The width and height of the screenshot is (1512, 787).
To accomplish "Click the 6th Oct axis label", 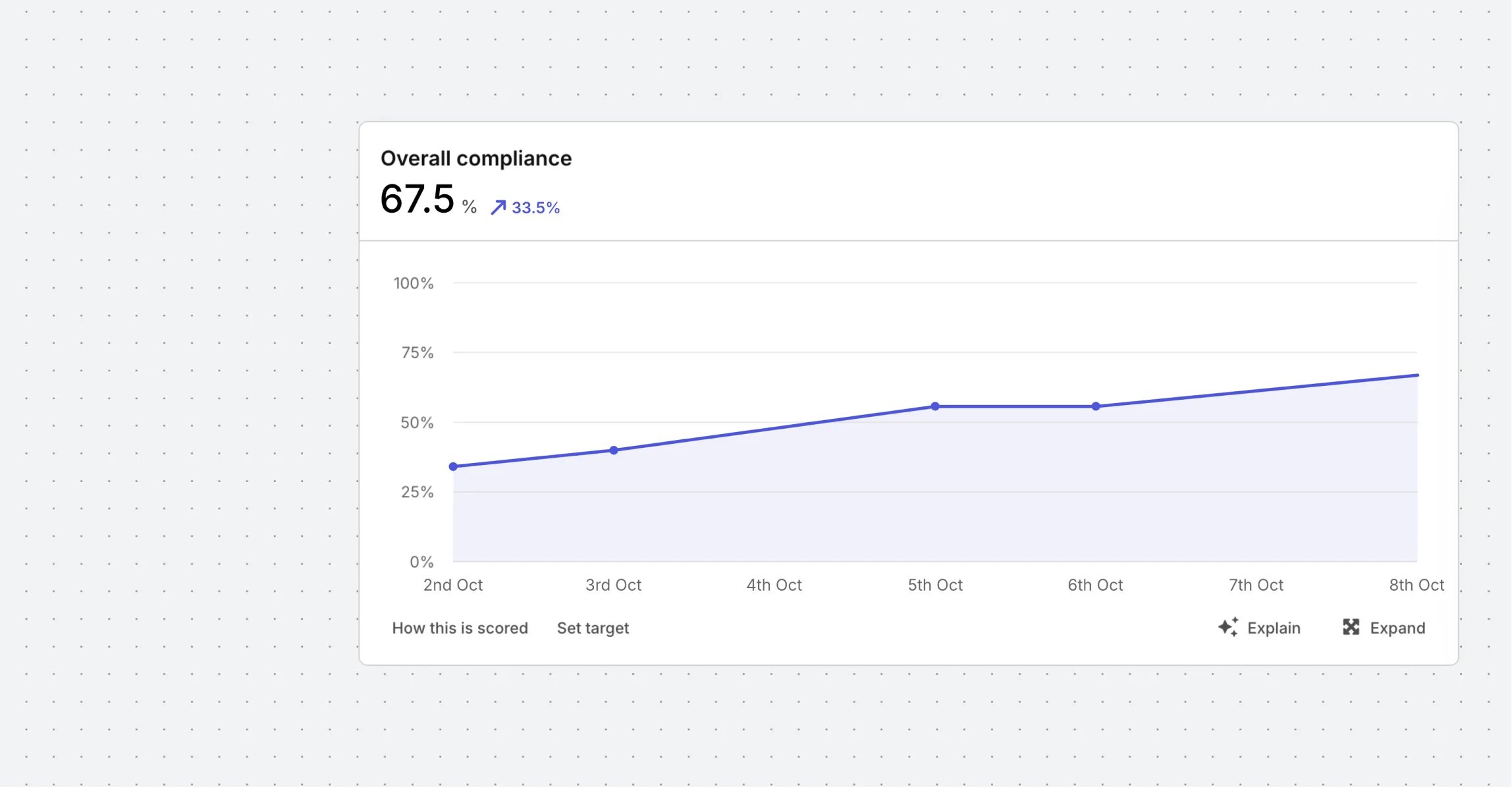I will (1095, 585).
